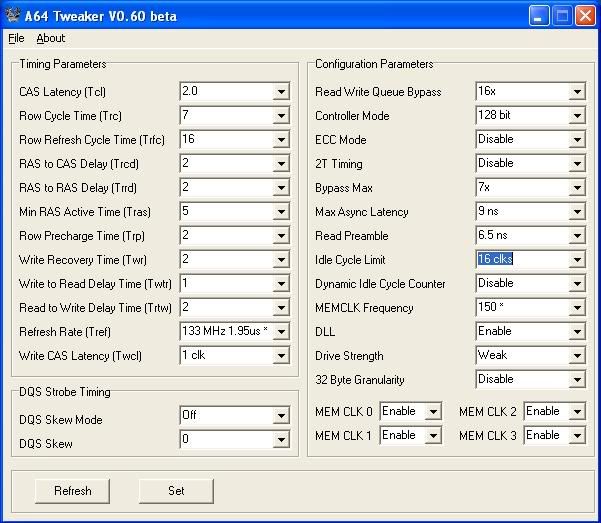Open the DLL dropdown

pyautogui.click(x=577, y=332)
